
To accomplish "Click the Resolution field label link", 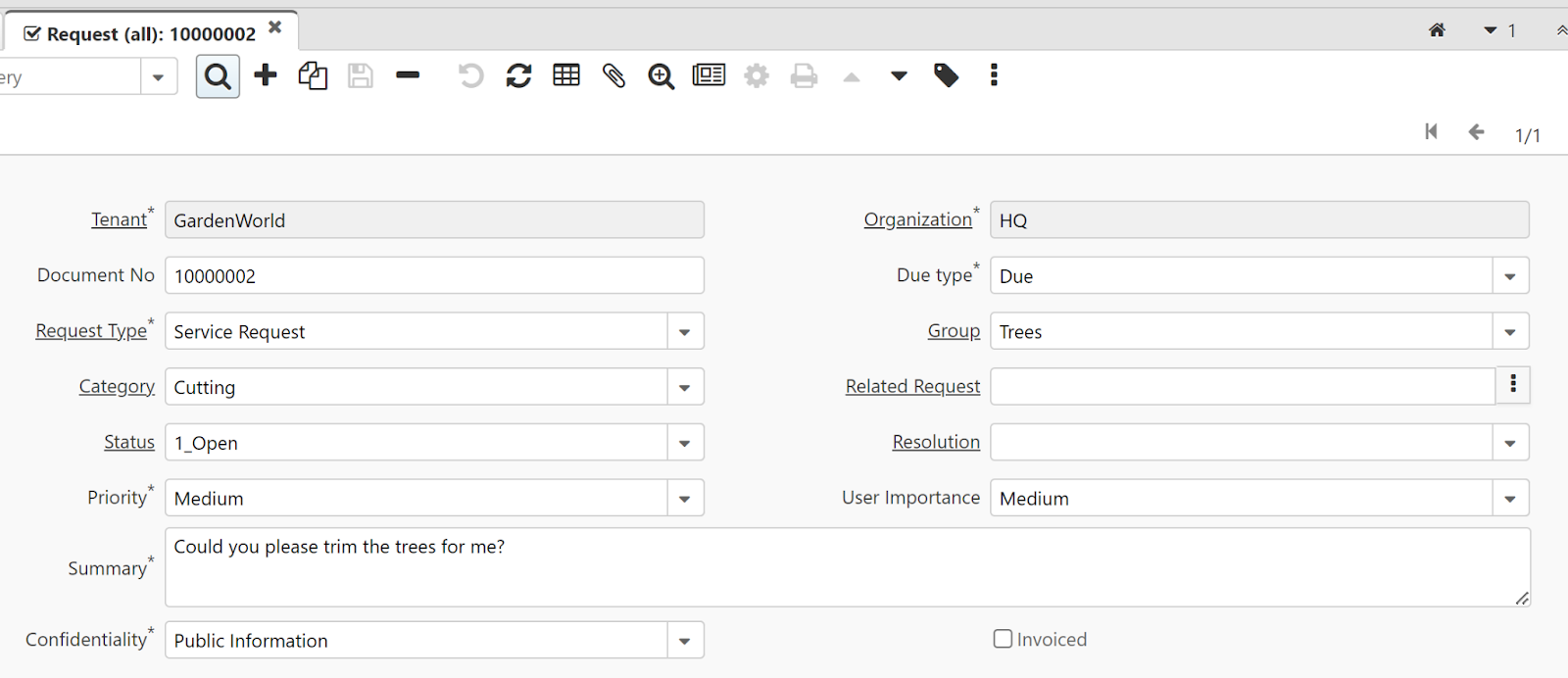I will click(x=936, y=443).
